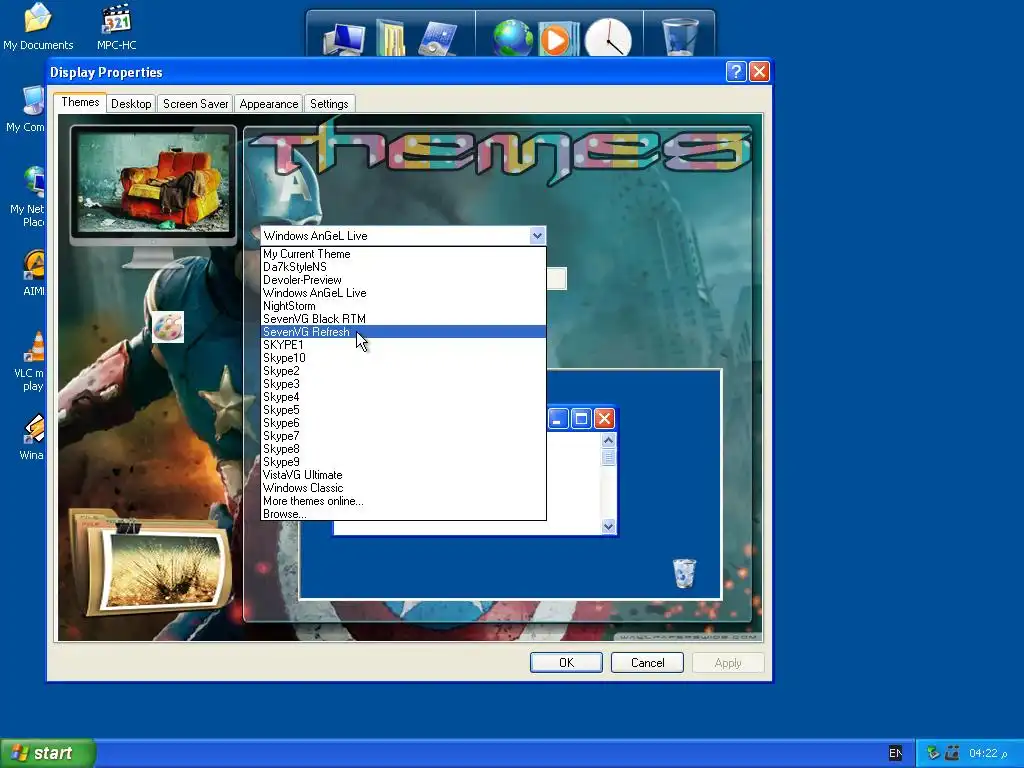Click preview scrollbar up arrow
Screen dimensions: 1024x768
(608, 440)
